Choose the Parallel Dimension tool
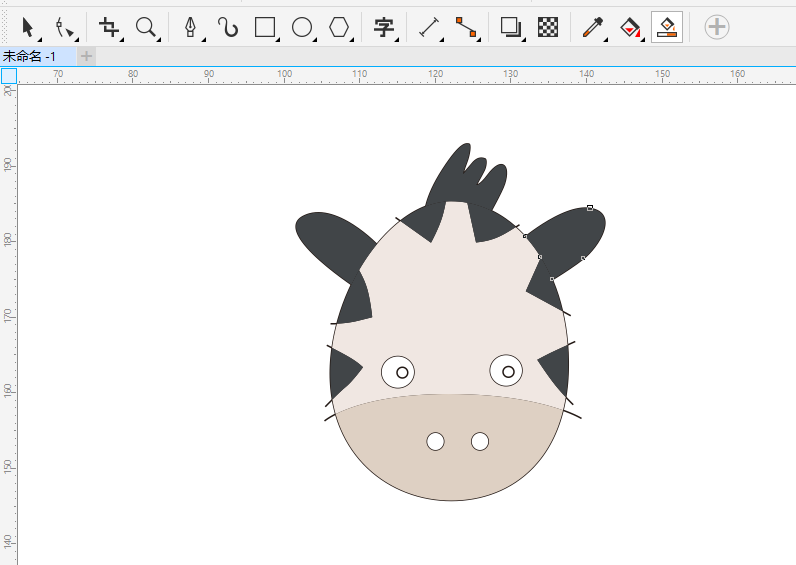 point(429,27)
